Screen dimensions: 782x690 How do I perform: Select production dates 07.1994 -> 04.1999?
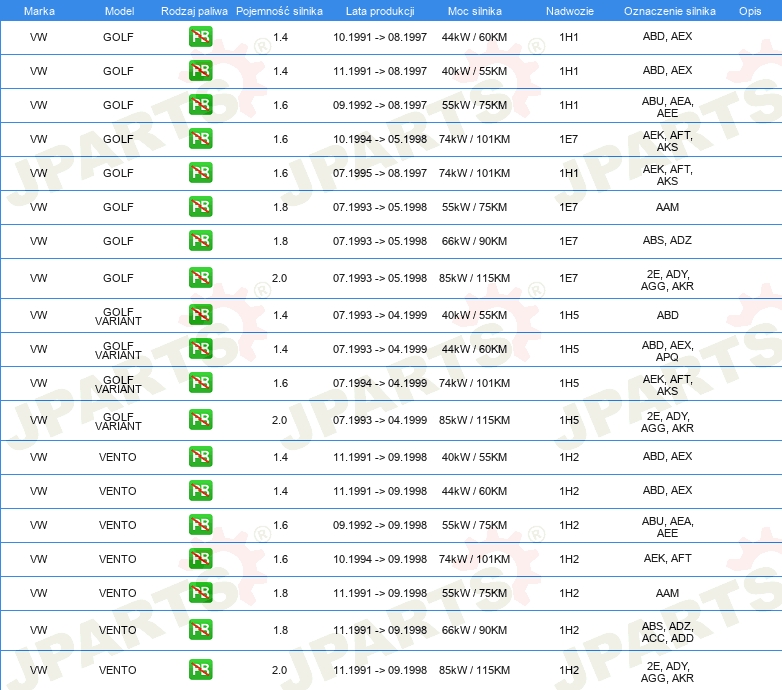pyautogui.click(x=380, y=383)
